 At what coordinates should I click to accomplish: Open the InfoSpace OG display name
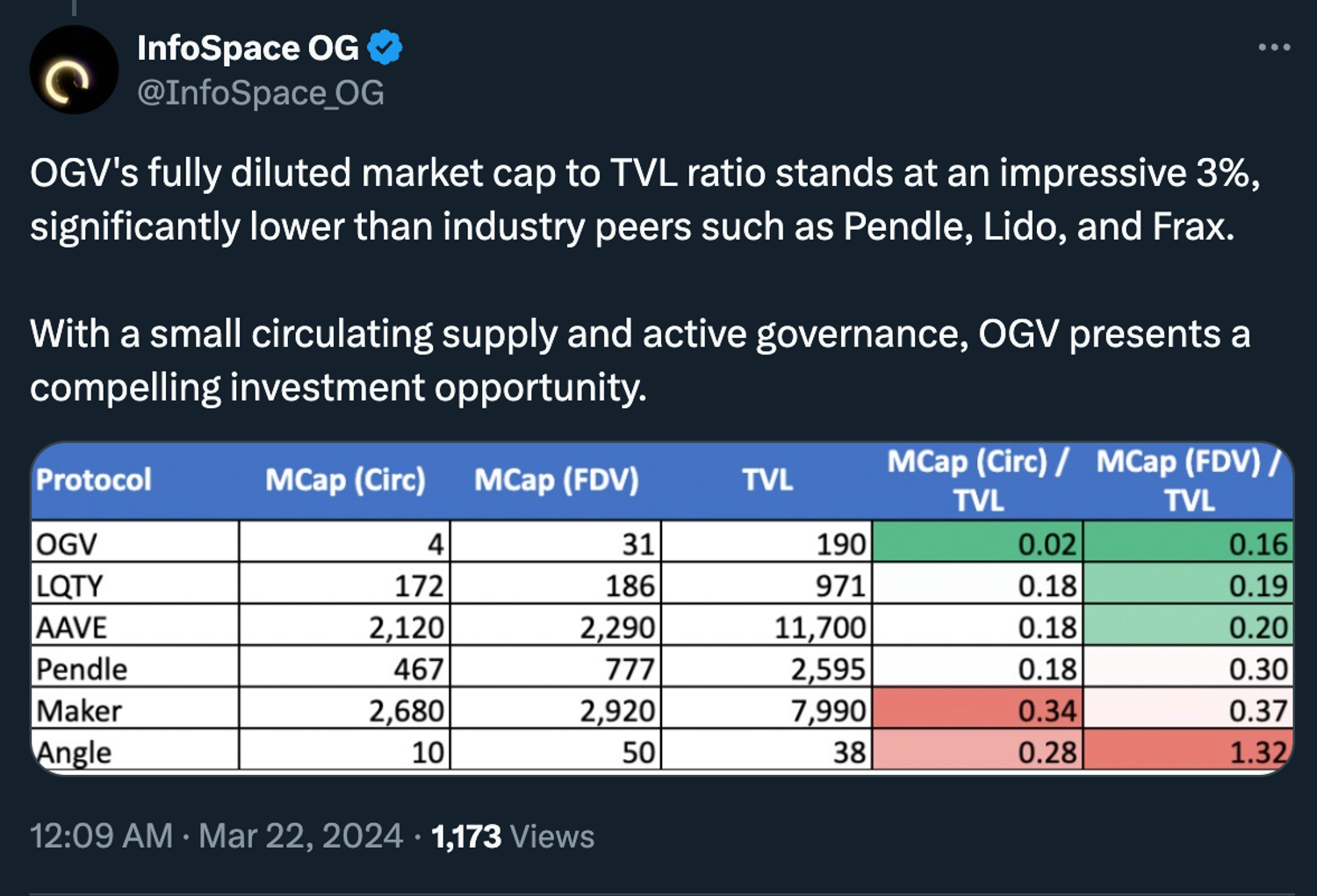point(248,48)
